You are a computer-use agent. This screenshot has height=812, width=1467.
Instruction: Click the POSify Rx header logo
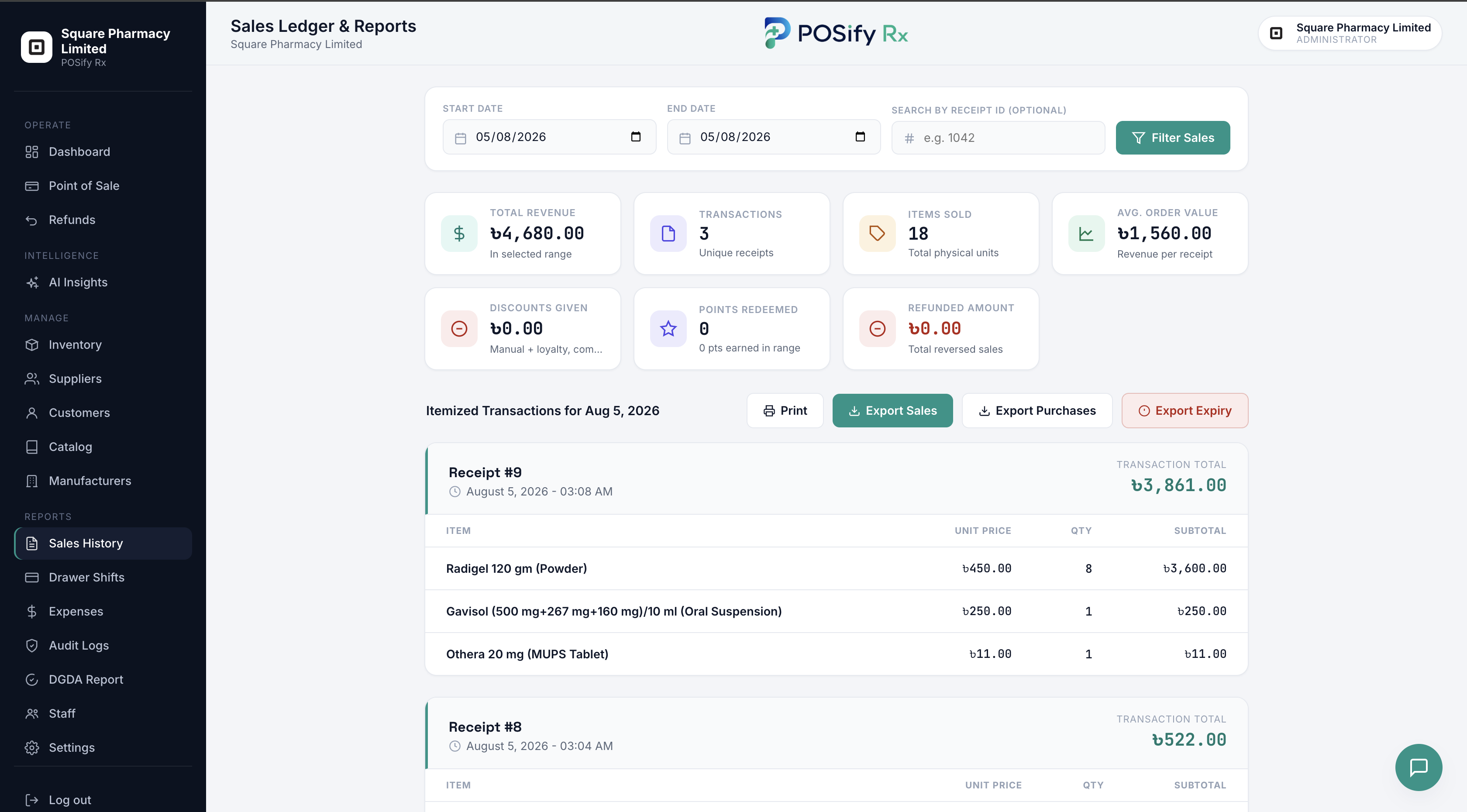835,33
